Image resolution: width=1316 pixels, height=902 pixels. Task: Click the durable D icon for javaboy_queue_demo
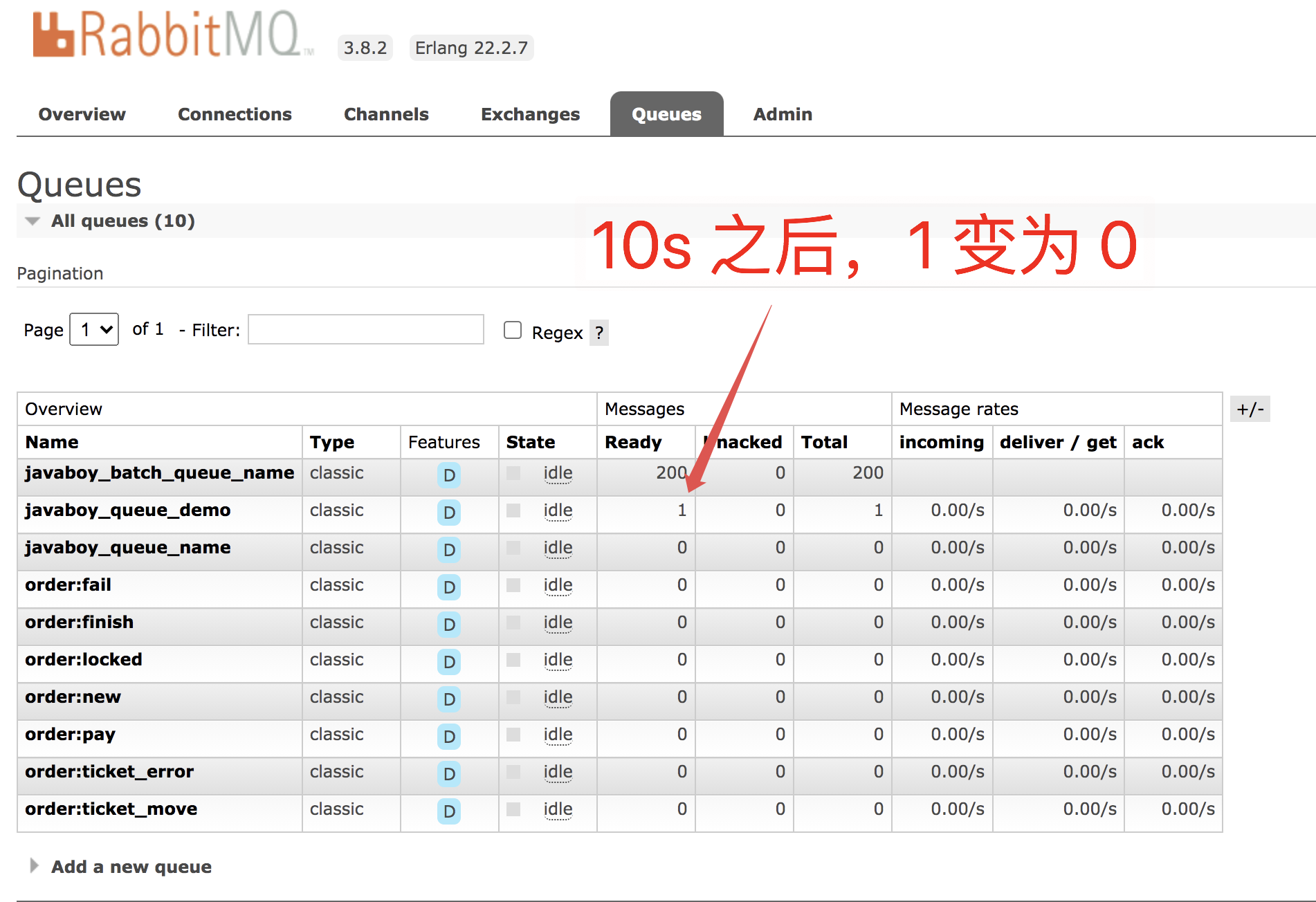click(448, 513)
